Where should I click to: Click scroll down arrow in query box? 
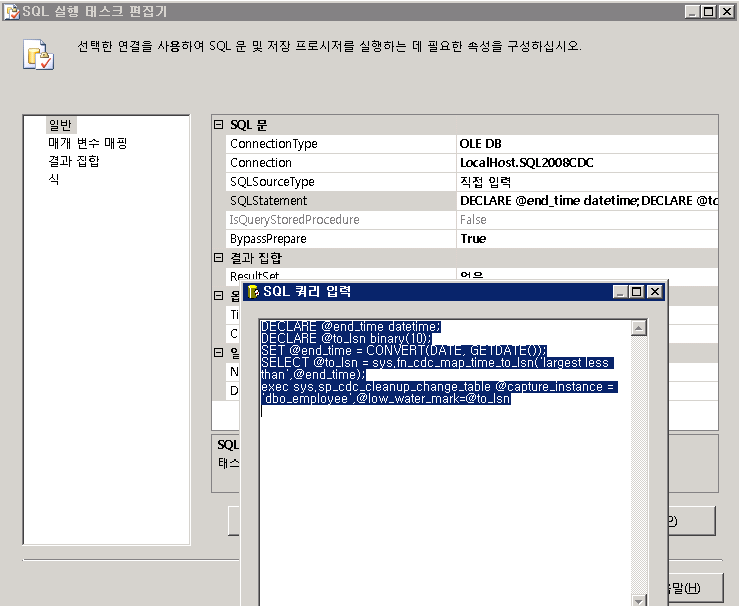coord(639,600)
